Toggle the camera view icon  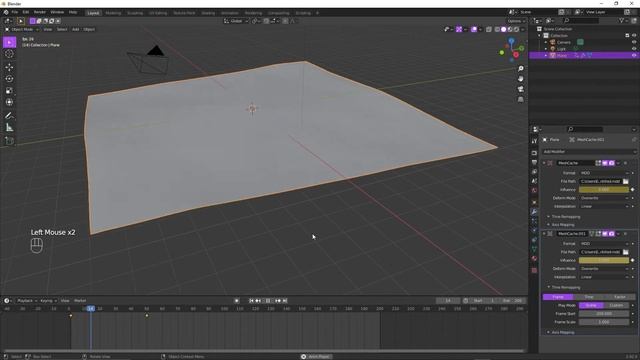coord(520,89)
